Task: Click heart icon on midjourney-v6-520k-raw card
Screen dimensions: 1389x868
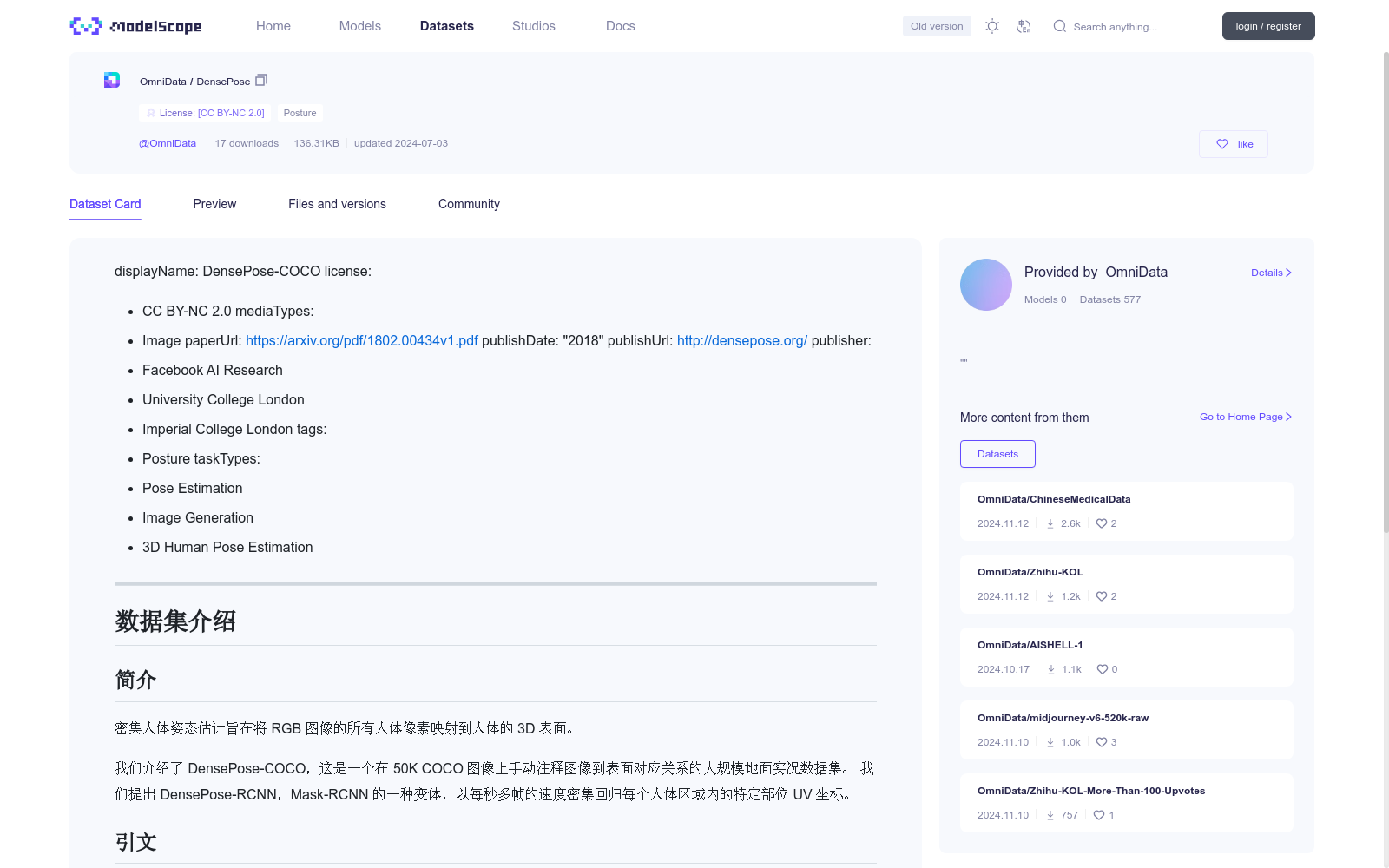Action: 1101,742
